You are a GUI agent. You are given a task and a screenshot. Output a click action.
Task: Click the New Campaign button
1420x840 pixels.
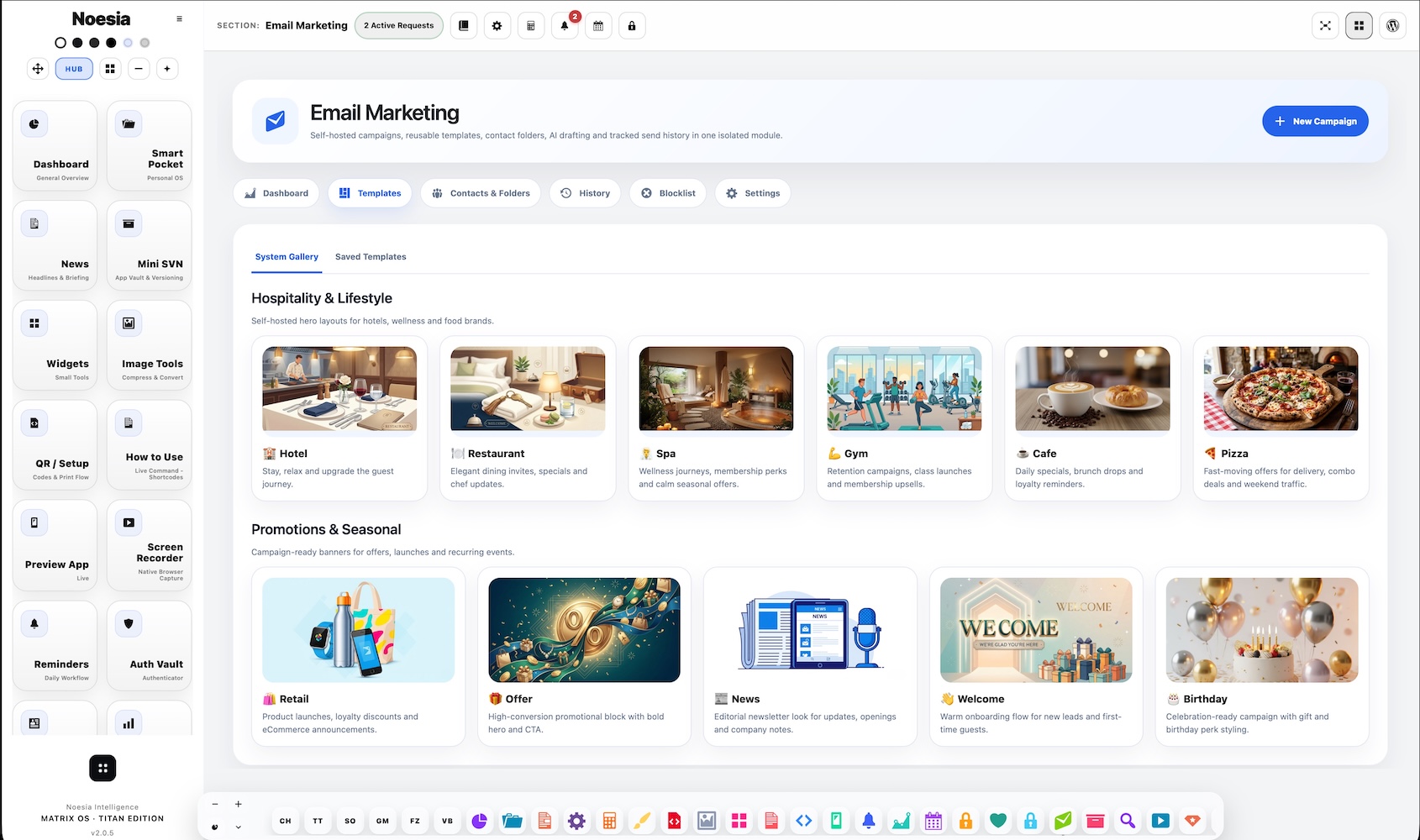click(1315, 121)
